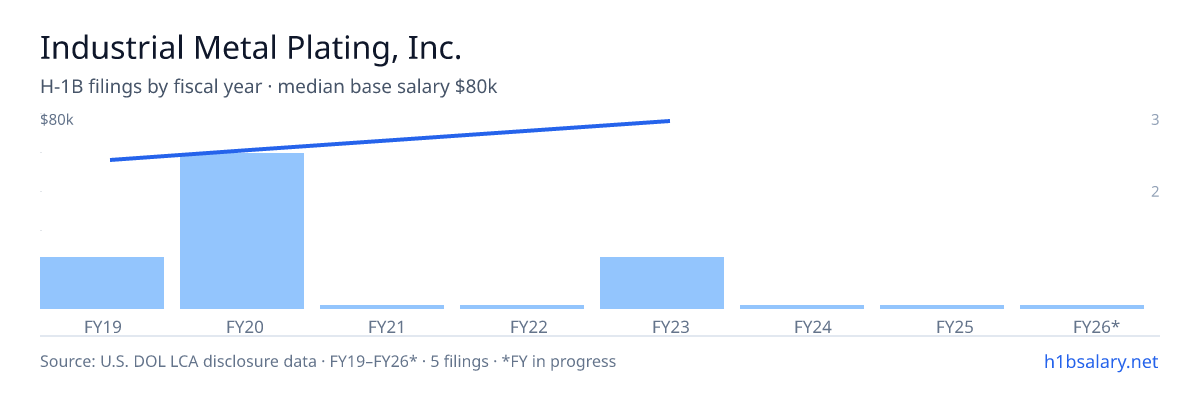Click the DOL LCA source footnote
Image resolution: width=1200 pixels, height=400 pixels.
pyautogui.click(x=328, y=361)
